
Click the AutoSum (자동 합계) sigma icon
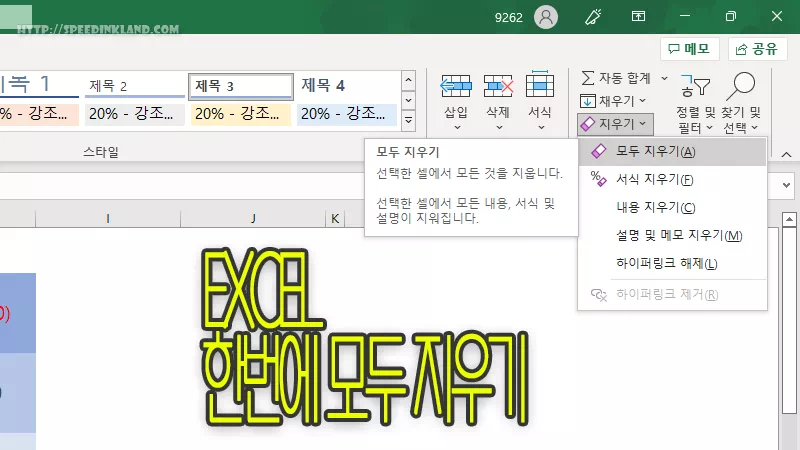click(589, 77)
